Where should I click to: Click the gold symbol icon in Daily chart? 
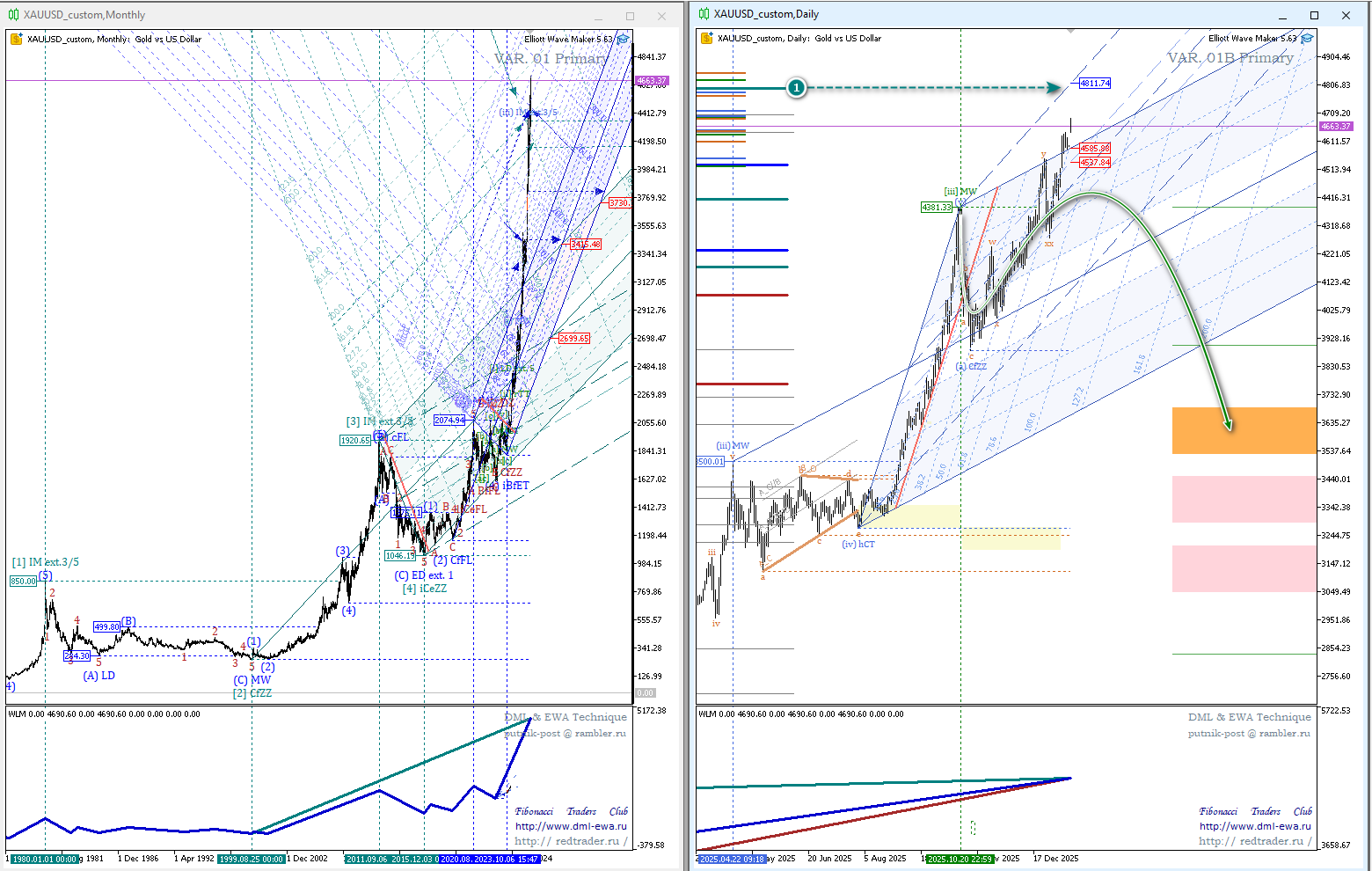point(706,39)
